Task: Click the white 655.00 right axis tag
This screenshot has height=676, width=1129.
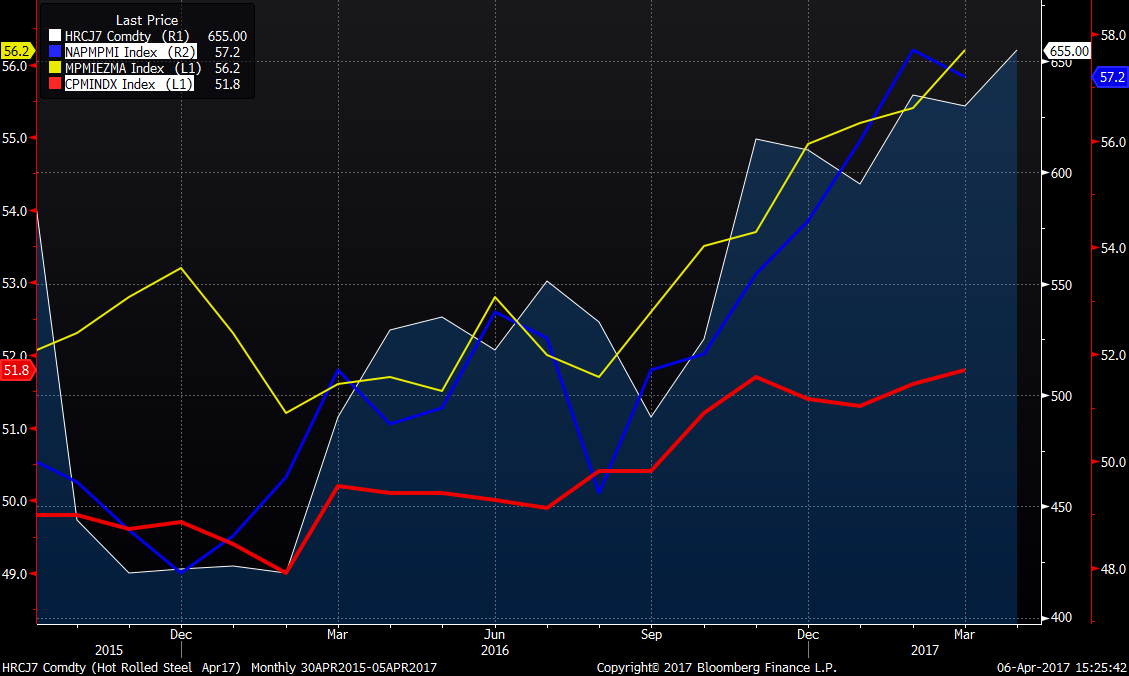Action: pos(1068,50)
